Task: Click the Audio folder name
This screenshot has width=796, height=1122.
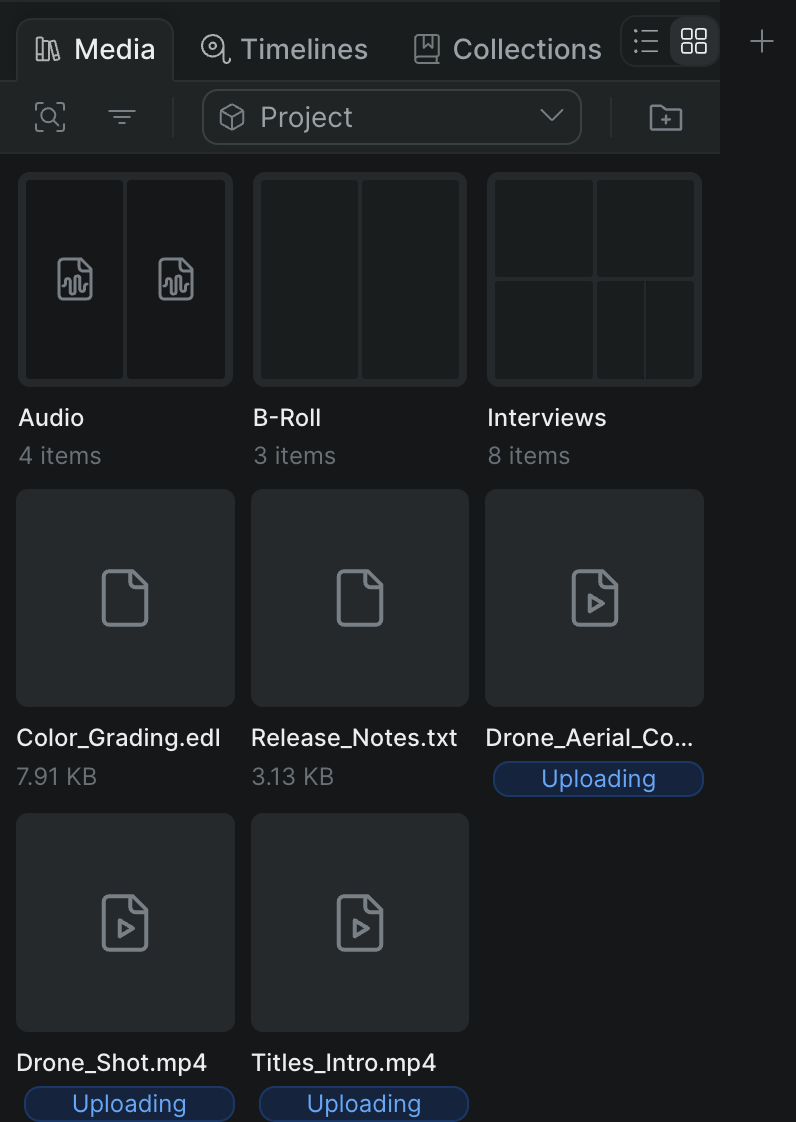Action: point(52,418)
